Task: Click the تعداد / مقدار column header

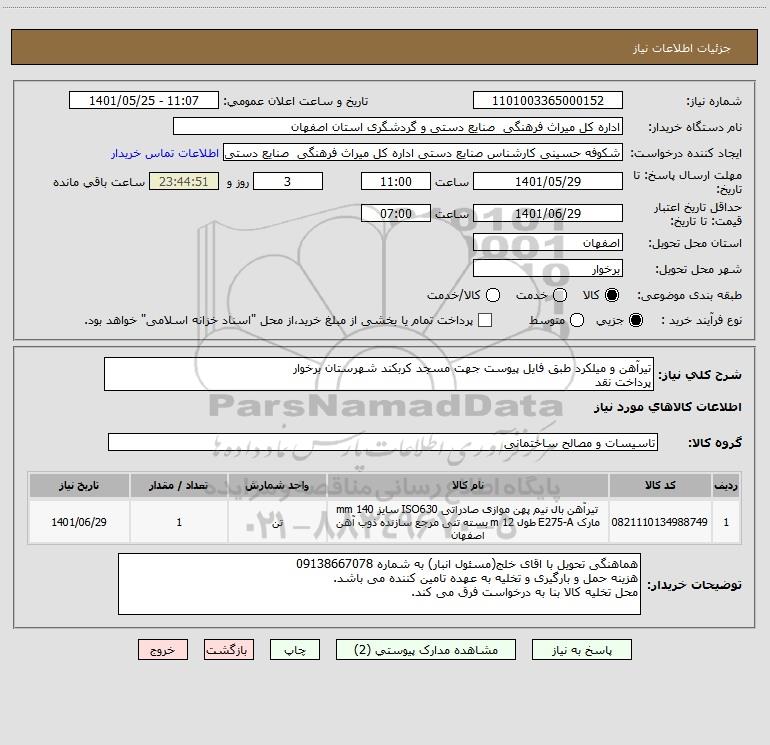Action: (179, 486)
